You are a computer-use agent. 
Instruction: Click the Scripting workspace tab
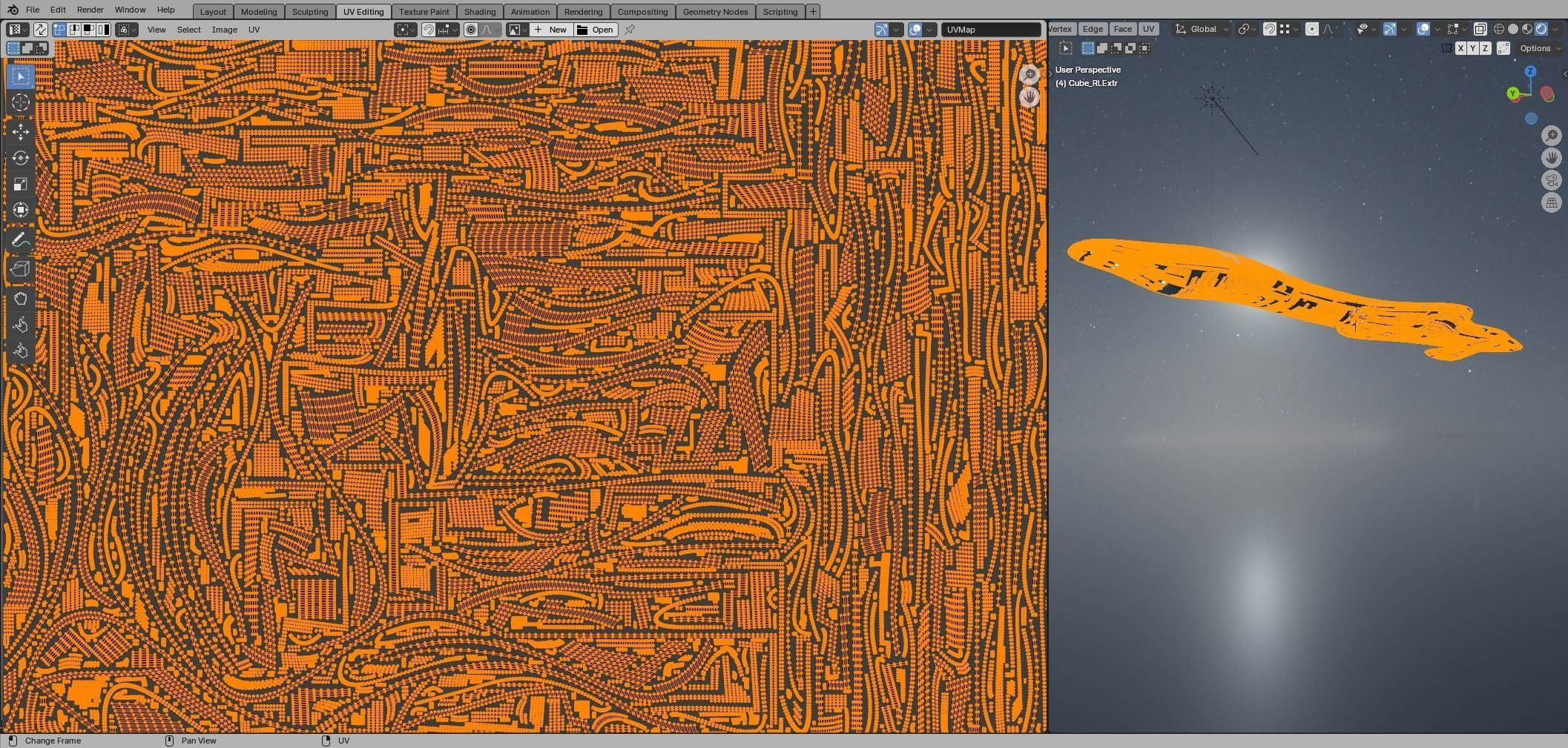click(780, 12)
